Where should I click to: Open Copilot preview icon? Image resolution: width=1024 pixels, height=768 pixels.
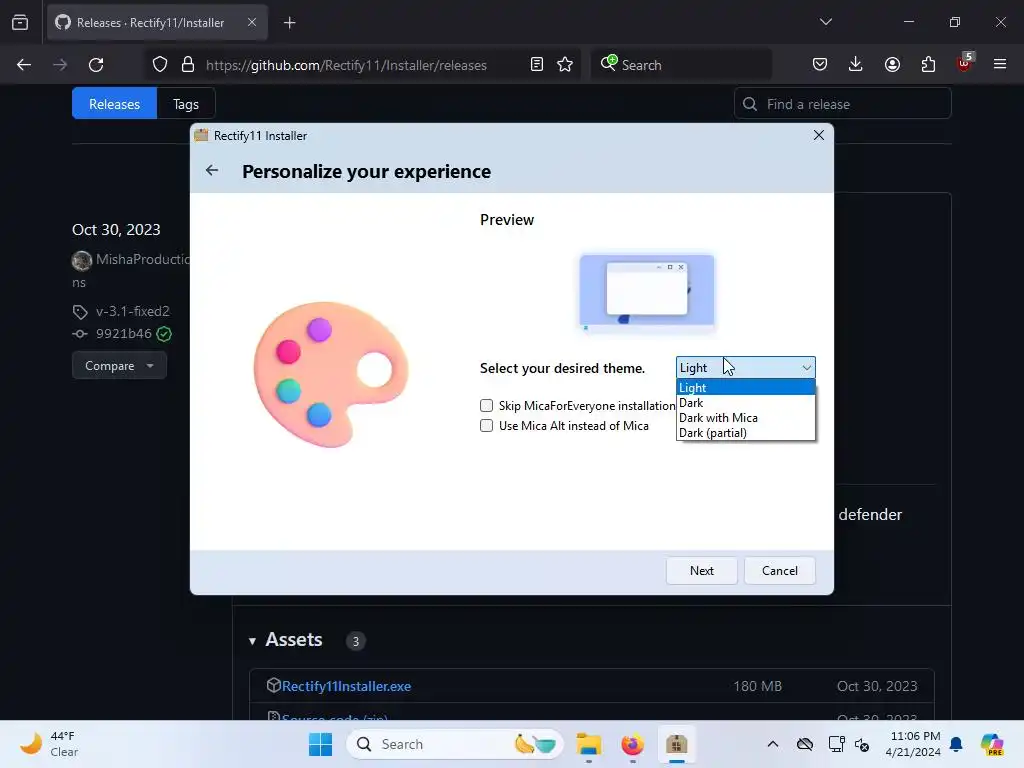992,744
